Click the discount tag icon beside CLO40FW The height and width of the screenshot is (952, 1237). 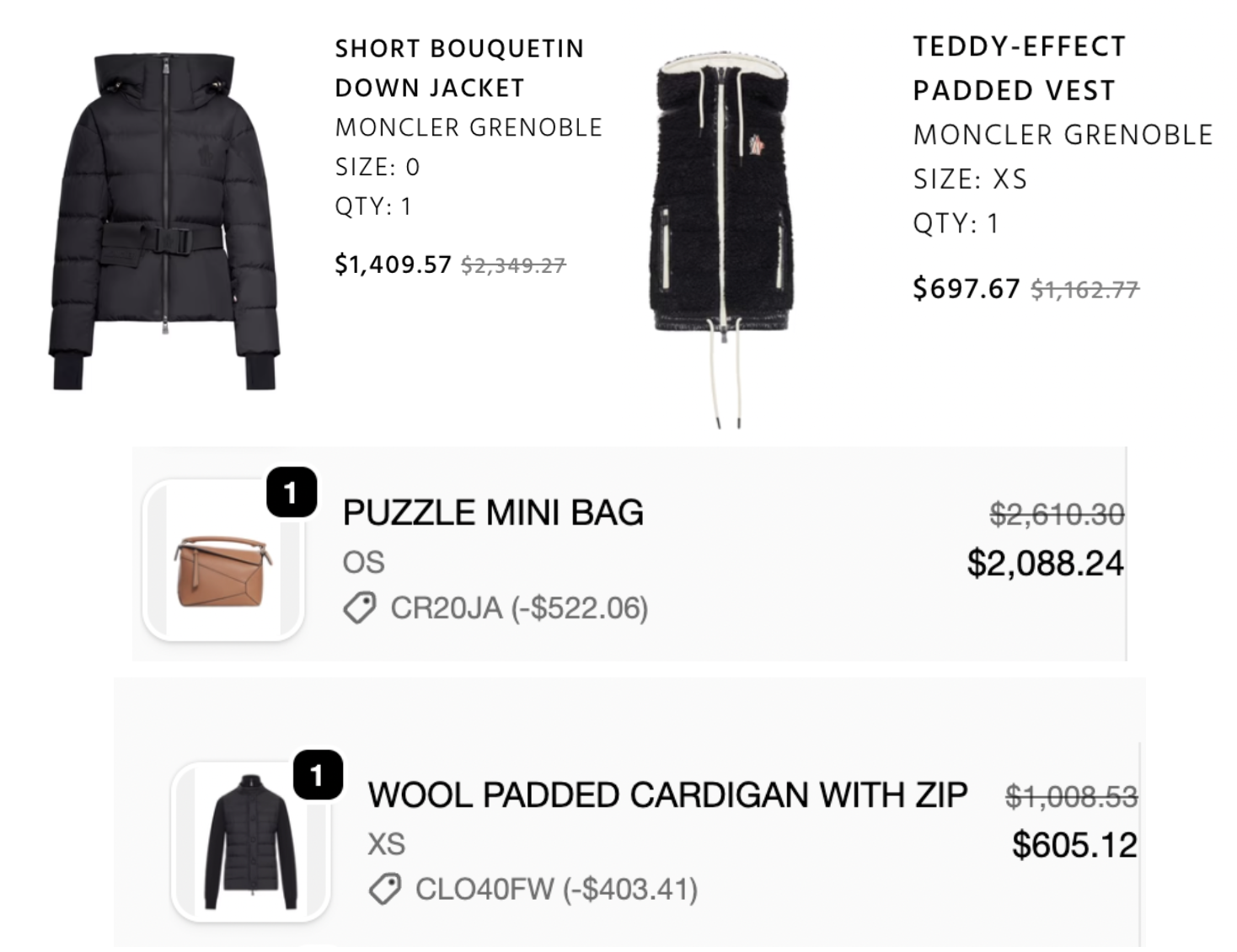coord(385,889)
